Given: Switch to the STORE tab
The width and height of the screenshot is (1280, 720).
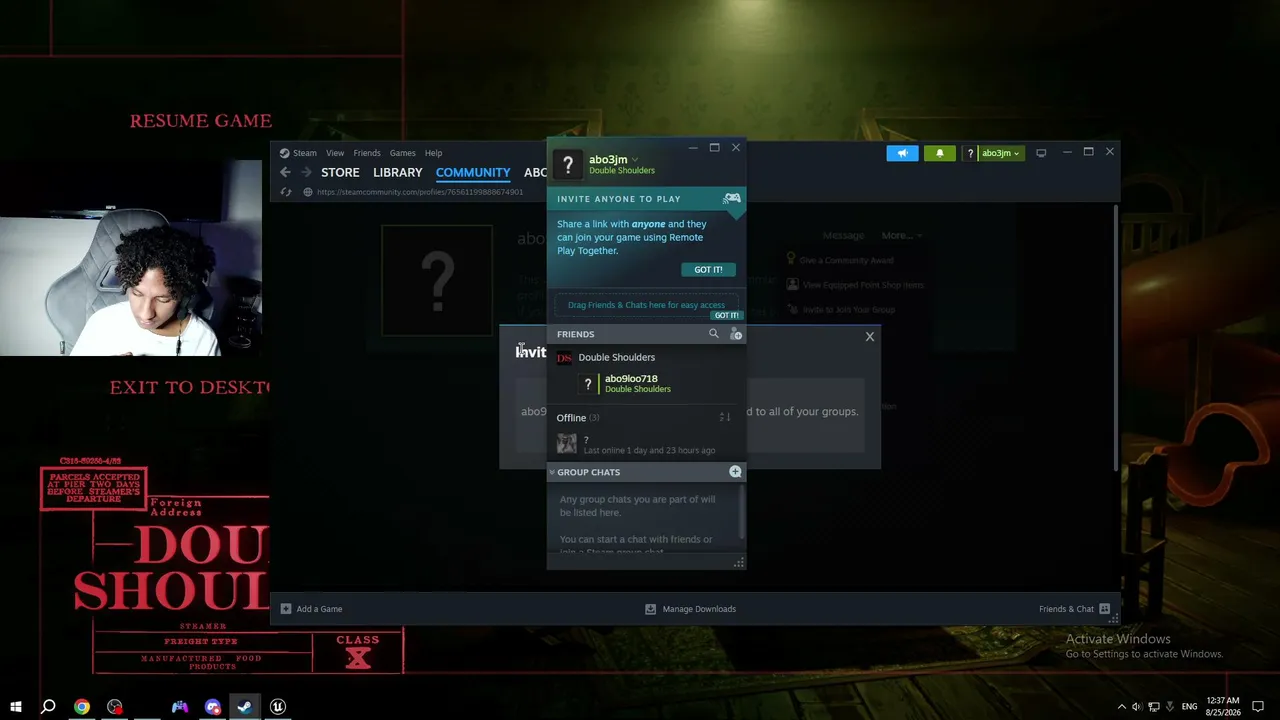Looking at the screenshot, I should coord(340,173).
